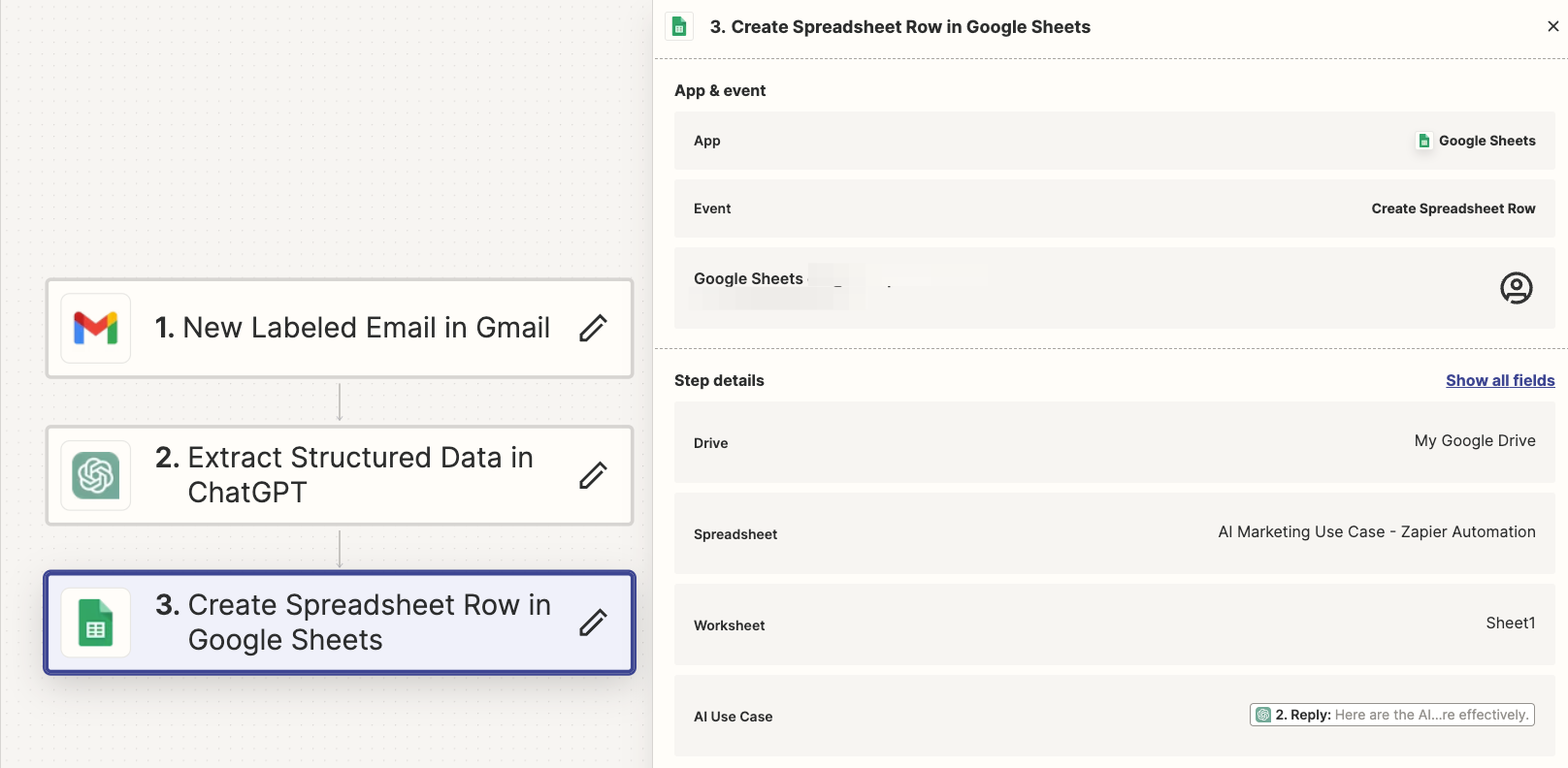1568x768 pixels.
Task: Click the Drive field label
Action: tap(710, 443)
